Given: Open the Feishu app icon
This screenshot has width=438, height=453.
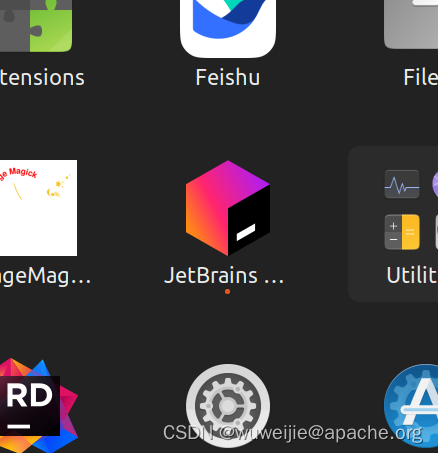Looking at the screenshot, I should (228, 28).
